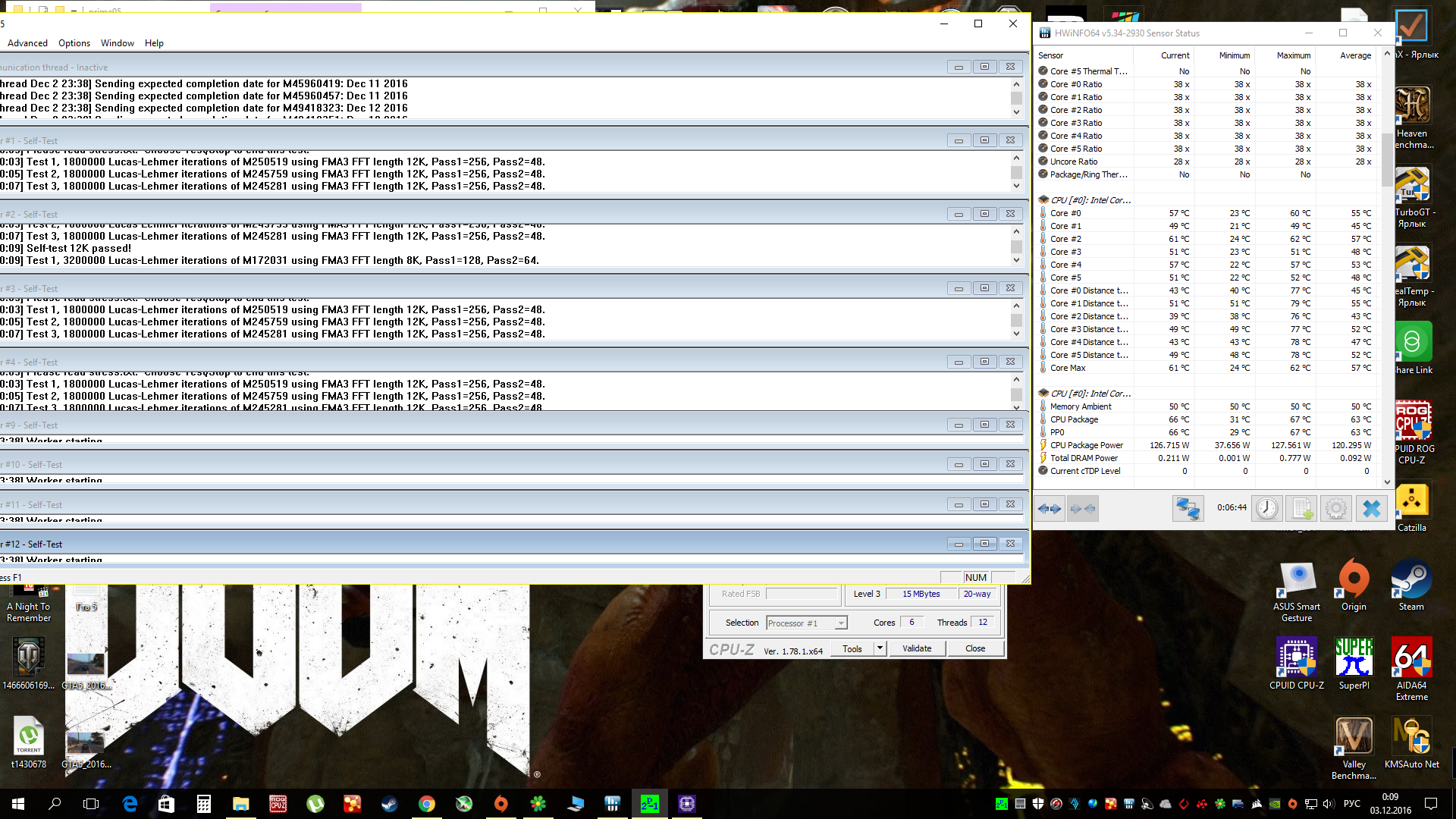1456x819 pixels.
Task: Reset the HWiNFO clock timer
Action: [1266, 508]
